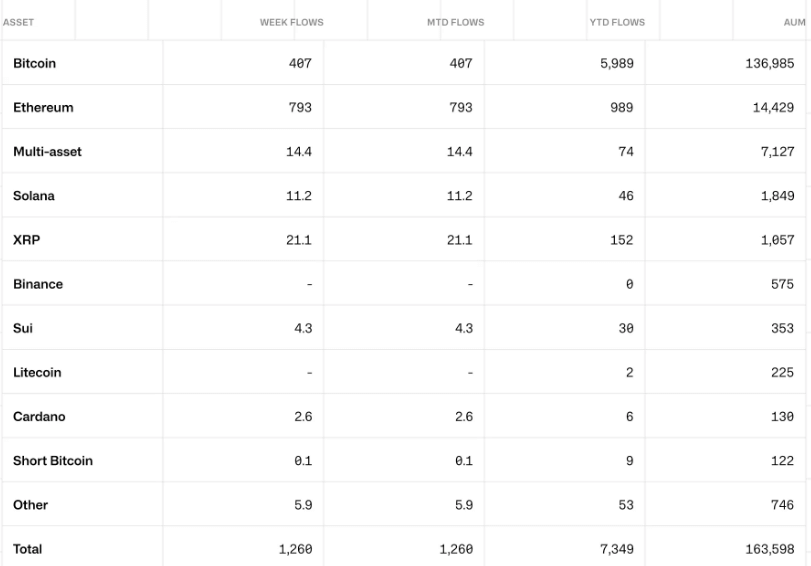This screenshot has height=566, width=811.
Task: Click the Cardano asset name
Action: (x=39, y=417)
